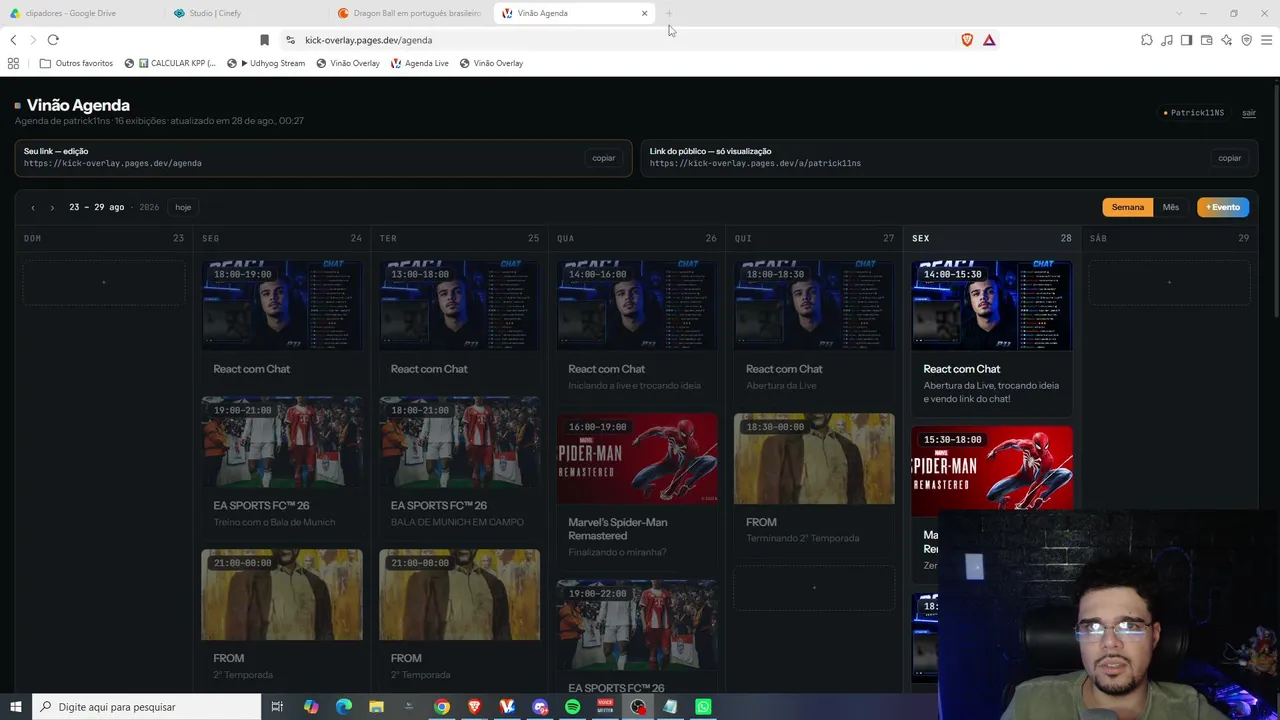The height and width of the screenshot is (720, 1280).
Task: Open Wednesday's Spider-Man Remastered 16:00-19:00 thumbnail
Action: [x=637, y=459]
